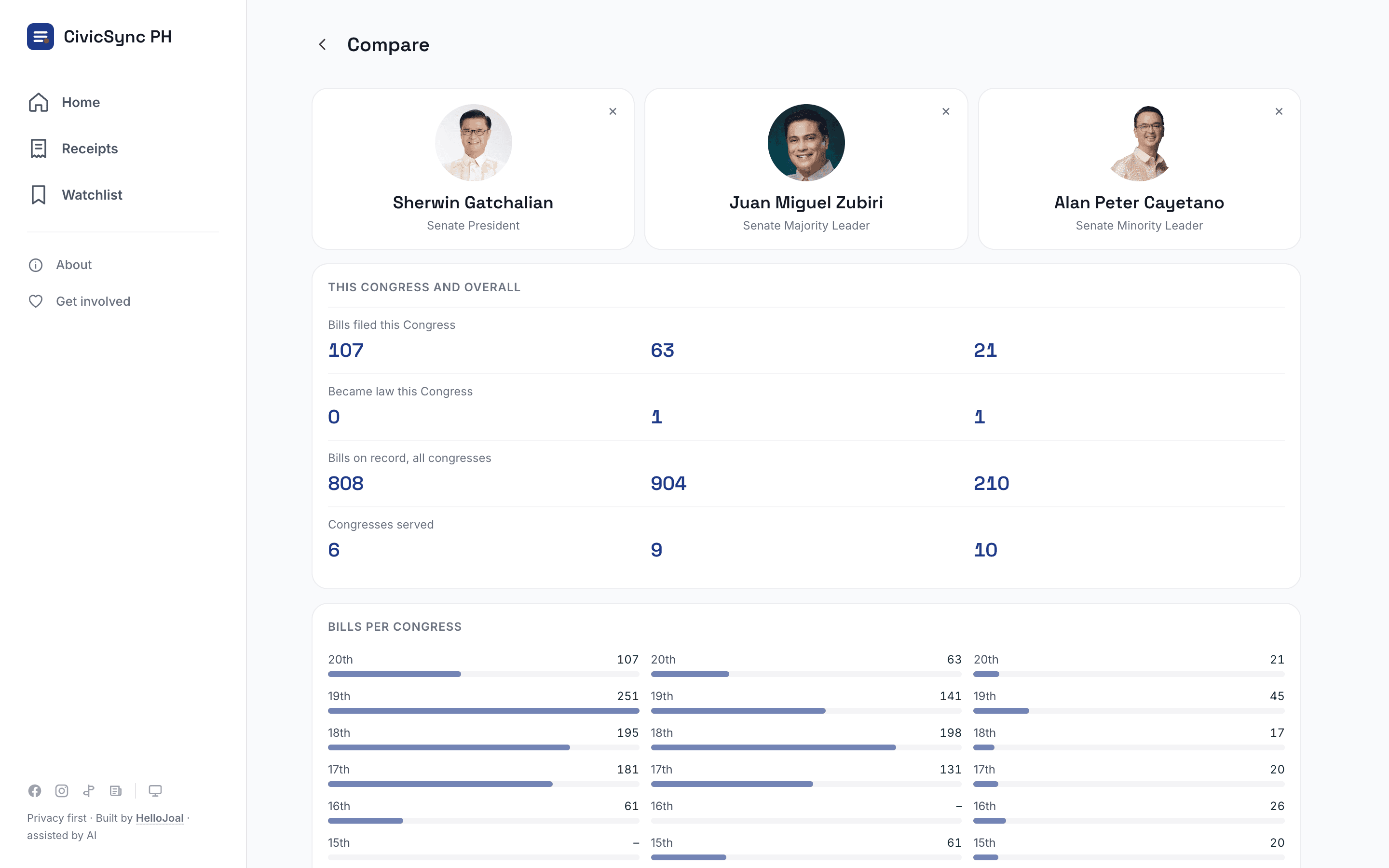Go back using the arrow beside Compare

[323, 45]
